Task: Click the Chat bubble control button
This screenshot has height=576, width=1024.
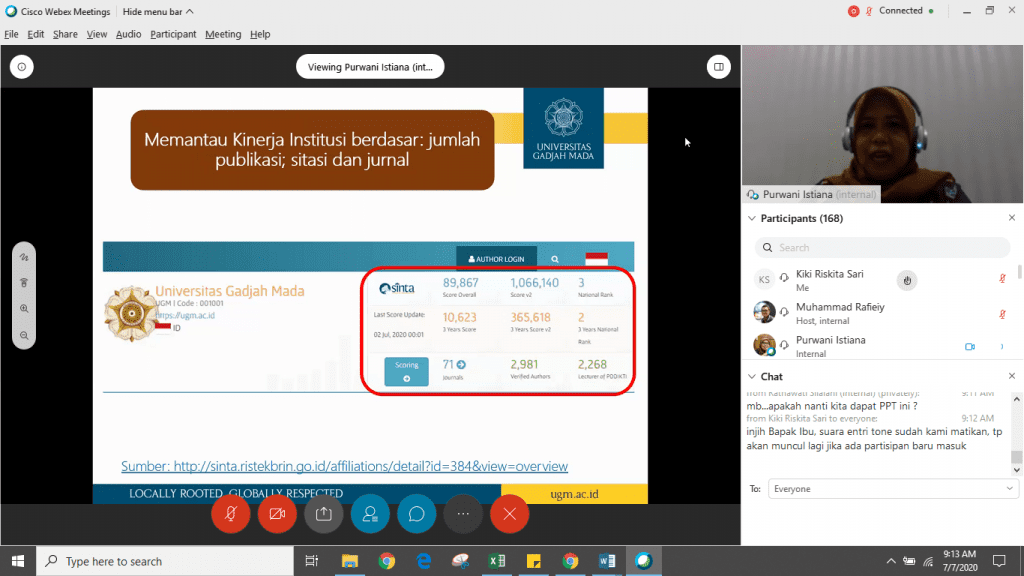Action: pos(416,514)
